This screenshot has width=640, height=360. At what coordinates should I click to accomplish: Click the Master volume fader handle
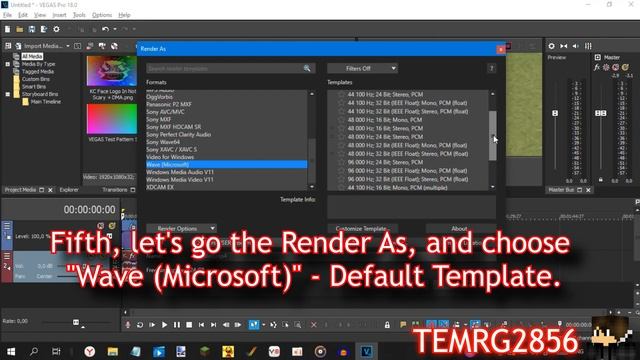tap(600, 113)
